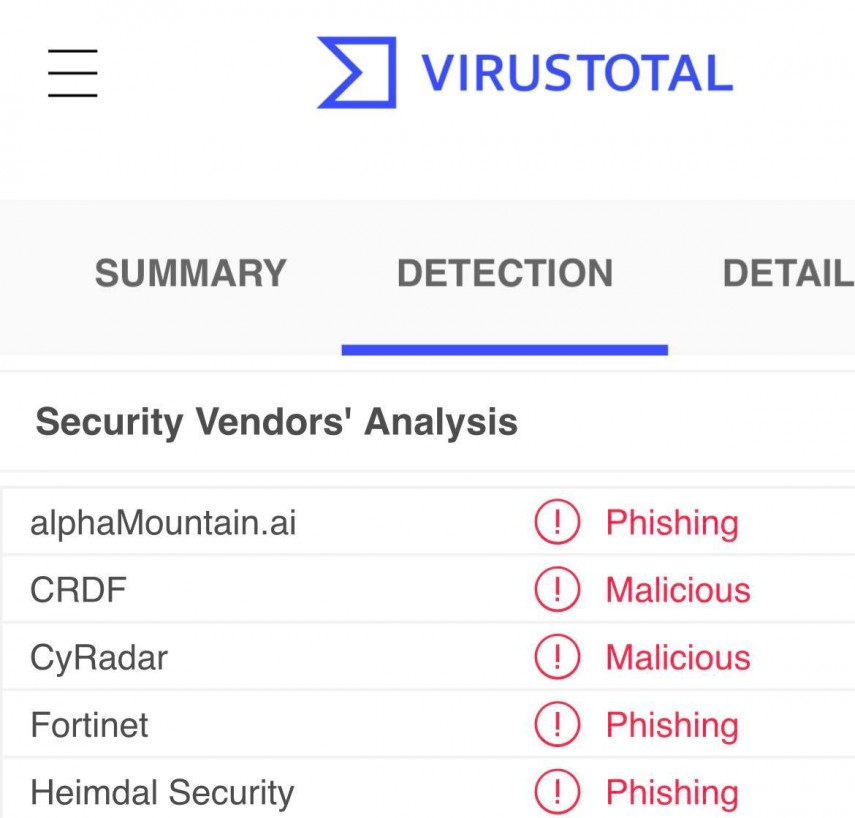Click the CyRadar exclamation icon
The height and width of the screenshot is (818, 855).
click(557, 657)
